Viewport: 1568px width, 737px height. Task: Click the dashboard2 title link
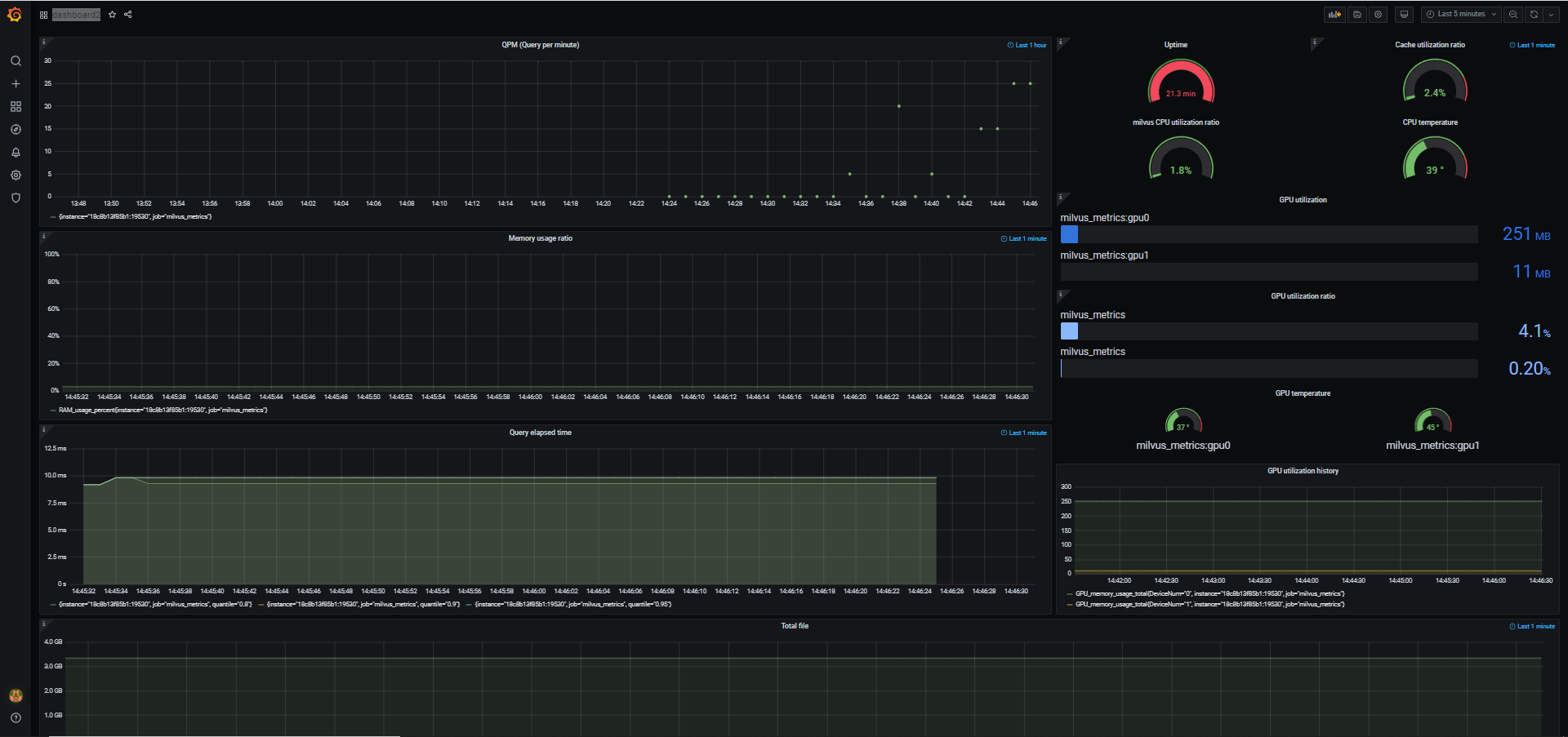[x=76, y=15]
